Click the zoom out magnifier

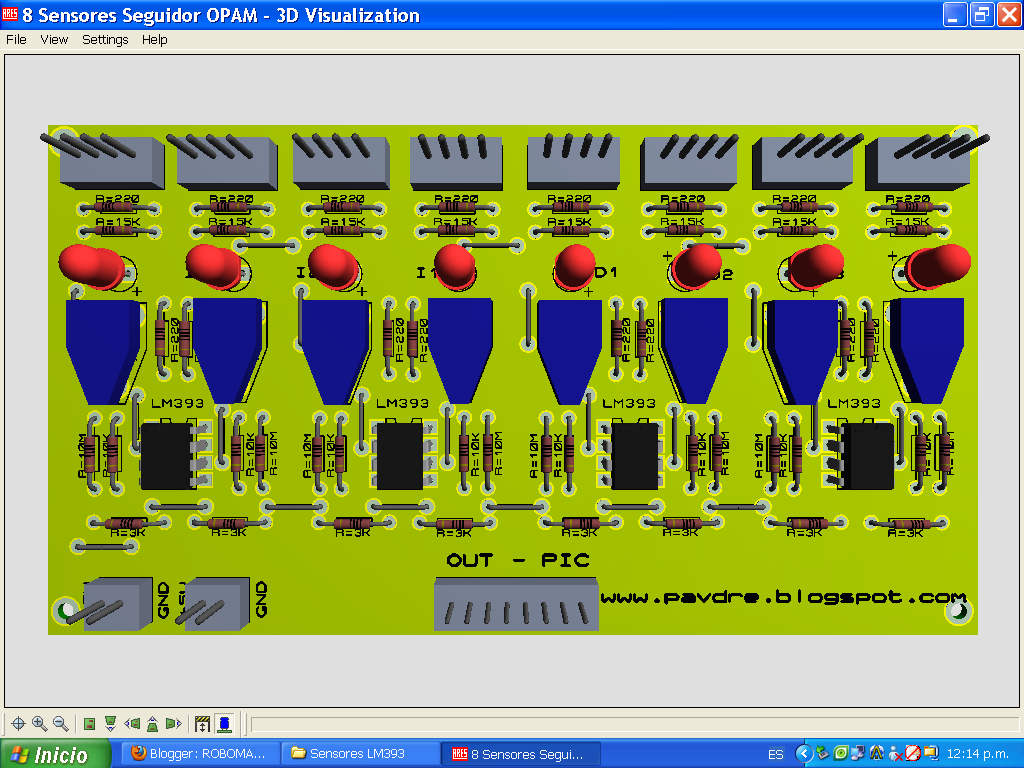[61, 724]
